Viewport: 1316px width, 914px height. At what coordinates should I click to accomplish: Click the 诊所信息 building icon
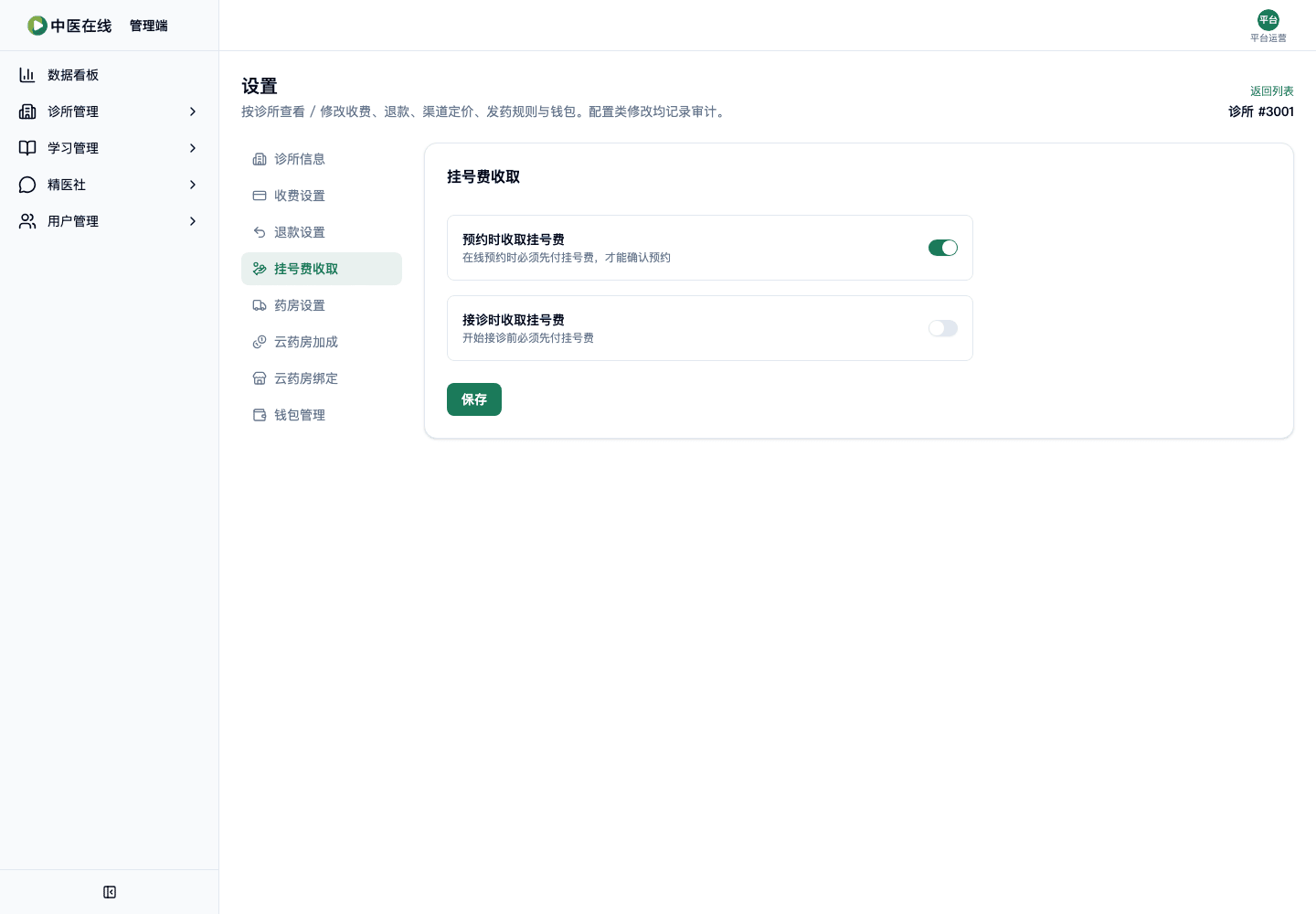tap(260, 159)
